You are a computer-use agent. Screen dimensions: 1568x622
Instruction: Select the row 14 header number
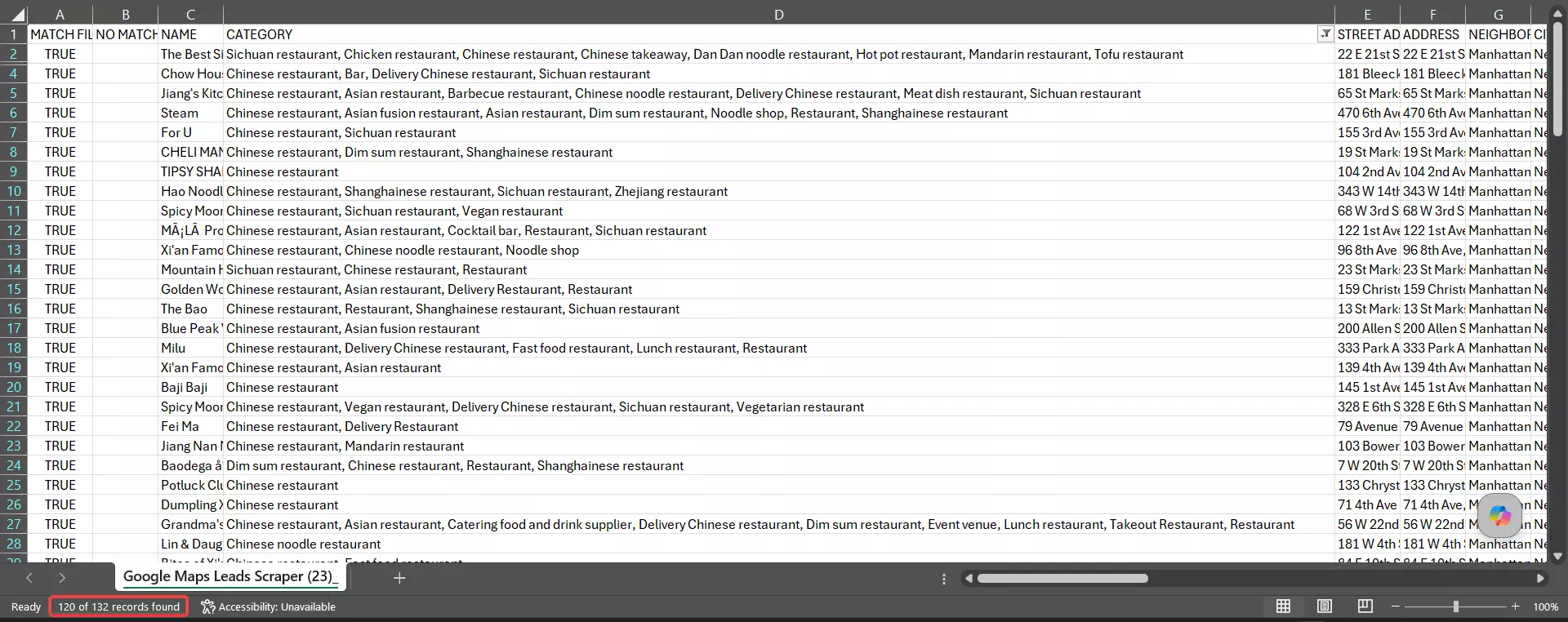coord(14,269)
